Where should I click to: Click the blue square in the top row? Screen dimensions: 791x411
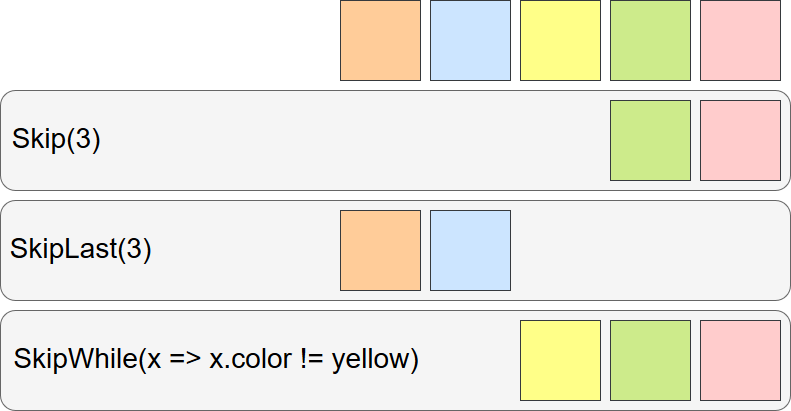(470, 40)
